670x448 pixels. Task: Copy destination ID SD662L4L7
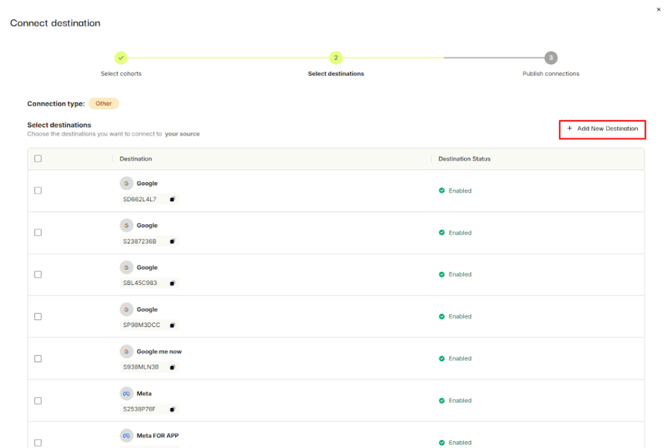(x=172, y=199)
